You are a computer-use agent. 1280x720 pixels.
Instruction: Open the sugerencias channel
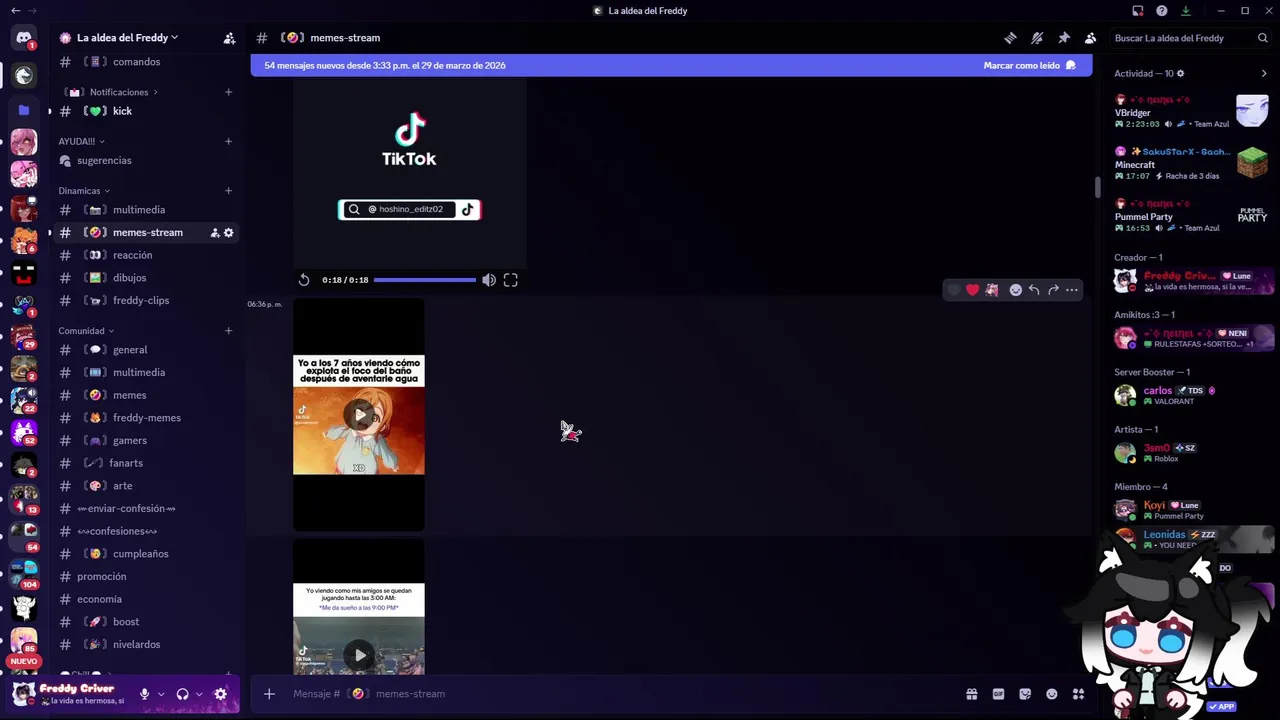click(145, 161)
